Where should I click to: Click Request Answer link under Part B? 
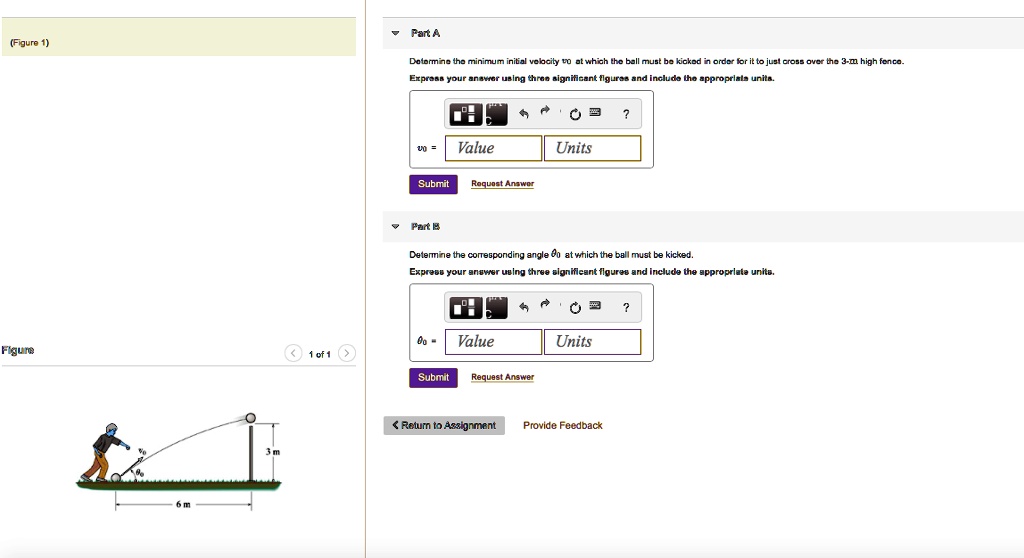[x=502, y=377]
